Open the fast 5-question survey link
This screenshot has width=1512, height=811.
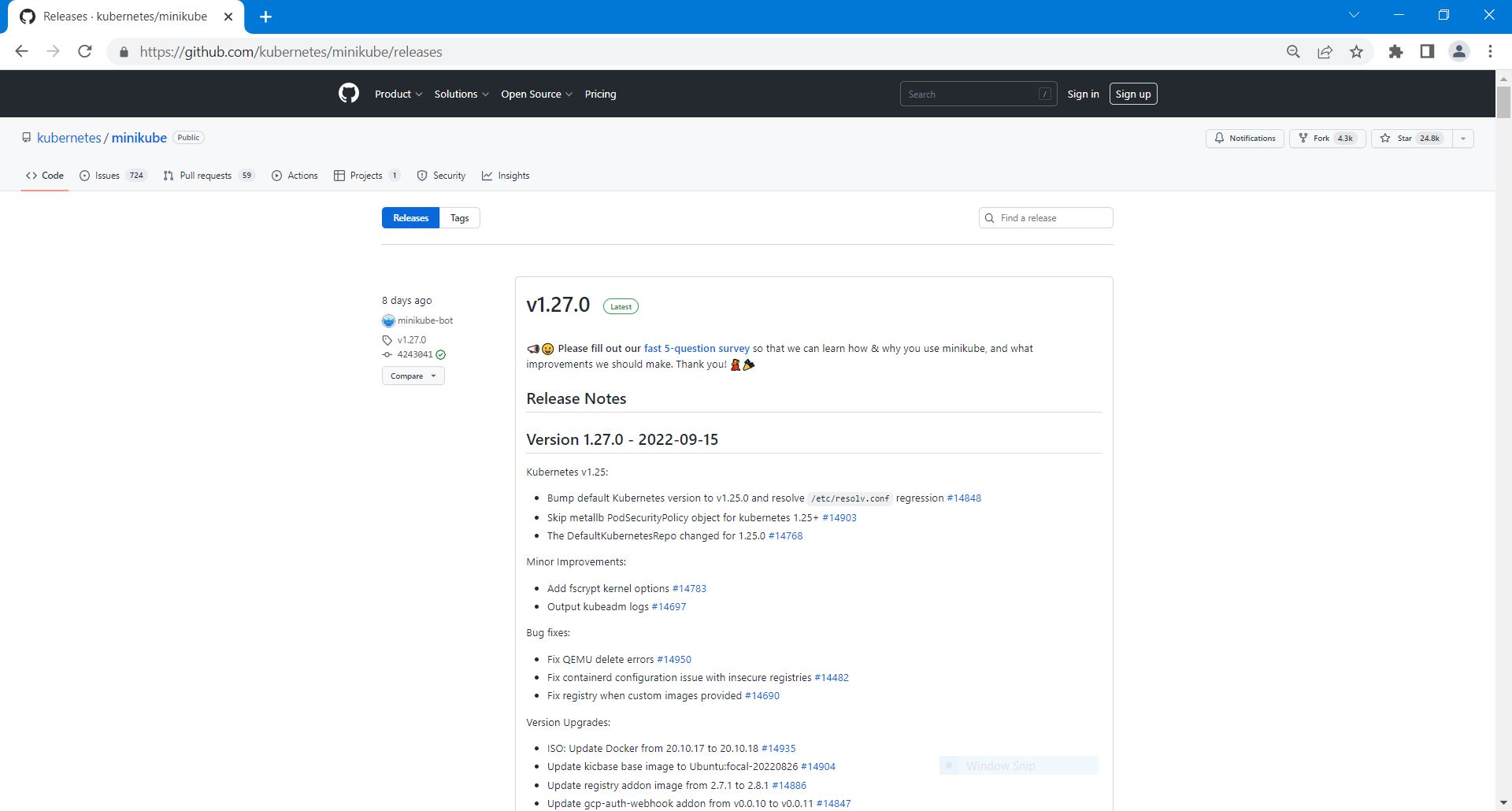tap(696, 348)
